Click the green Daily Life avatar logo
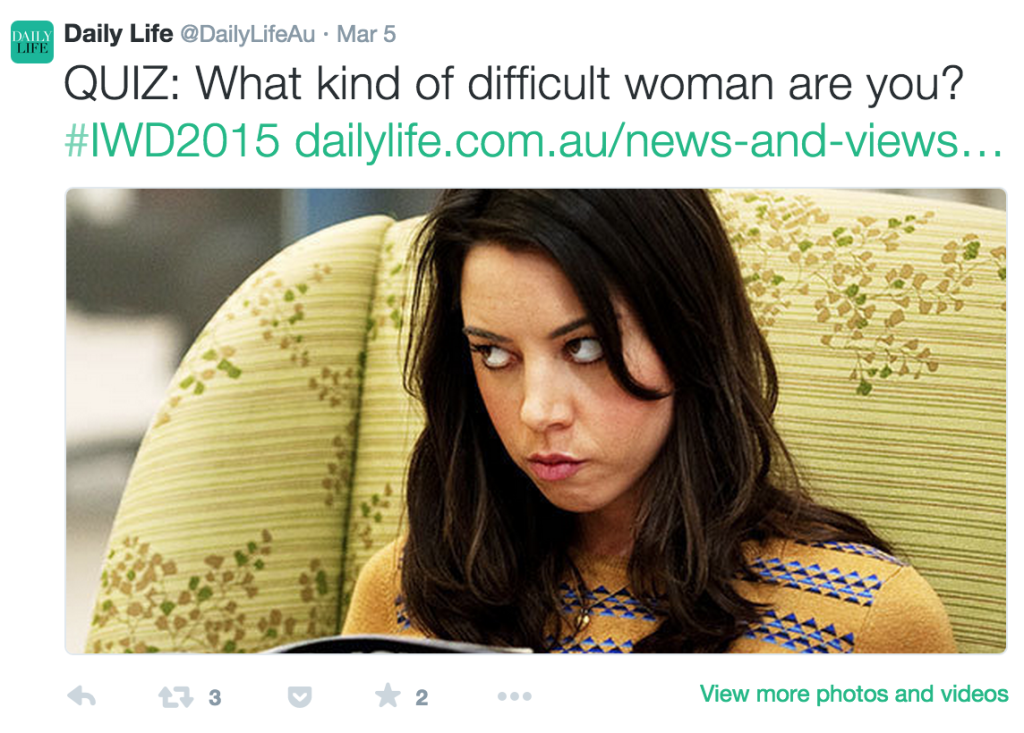 coord(32,42)
